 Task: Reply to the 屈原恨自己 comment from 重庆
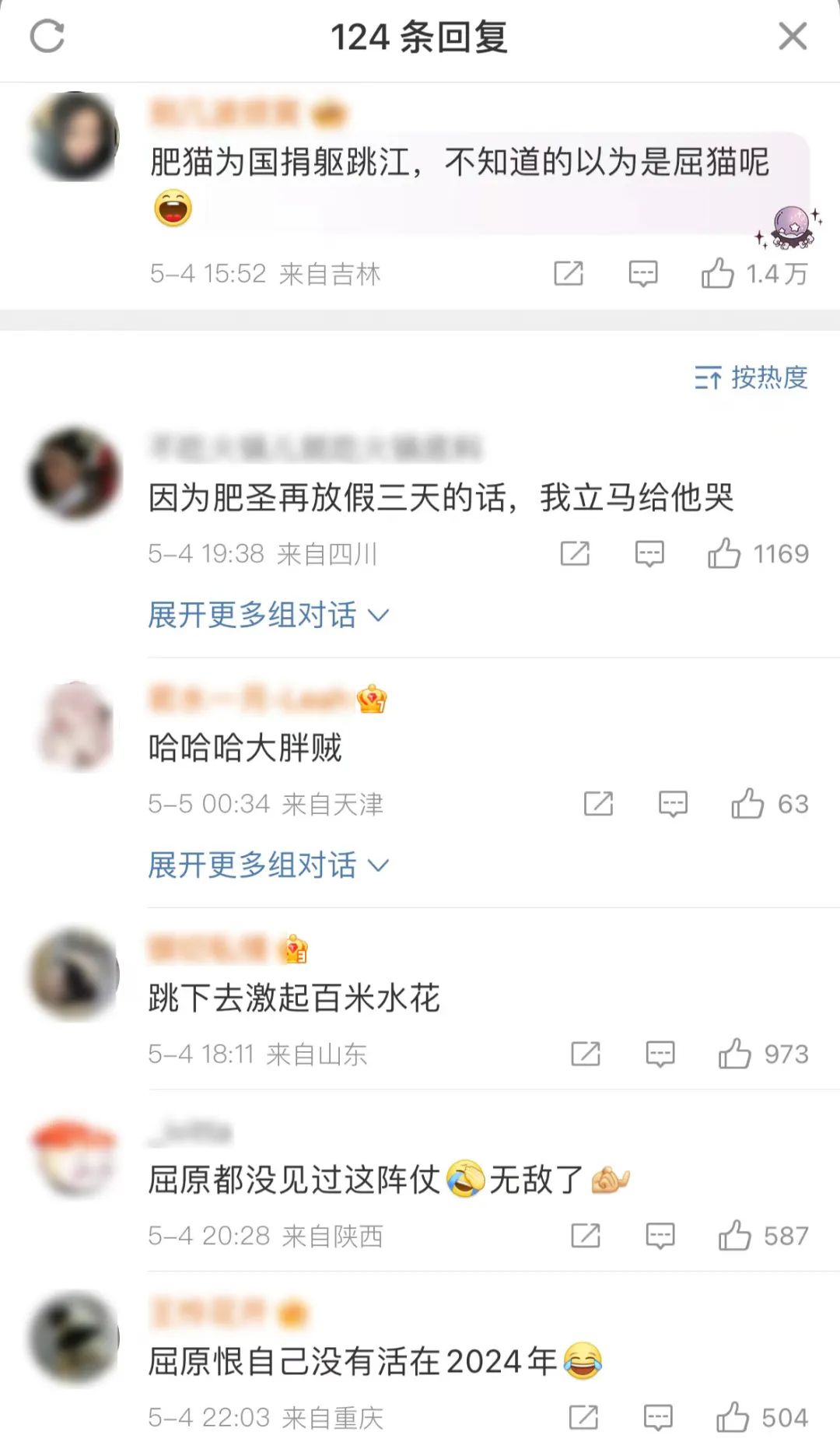pyautogui.click(x=658, y=1418)
